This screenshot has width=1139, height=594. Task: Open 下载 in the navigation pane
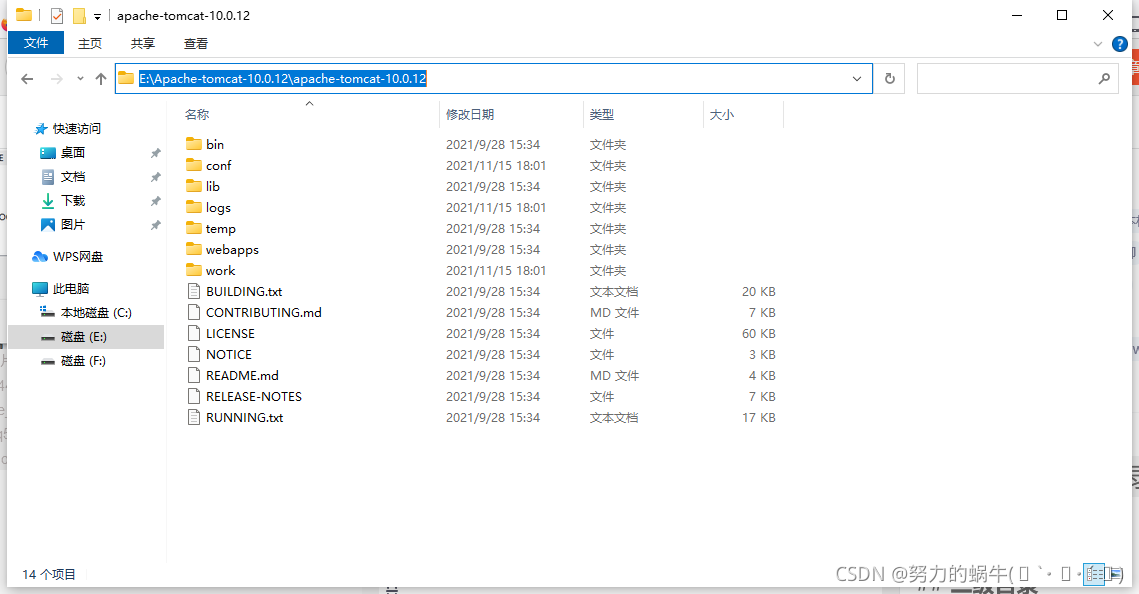click(x=73, y=200)
